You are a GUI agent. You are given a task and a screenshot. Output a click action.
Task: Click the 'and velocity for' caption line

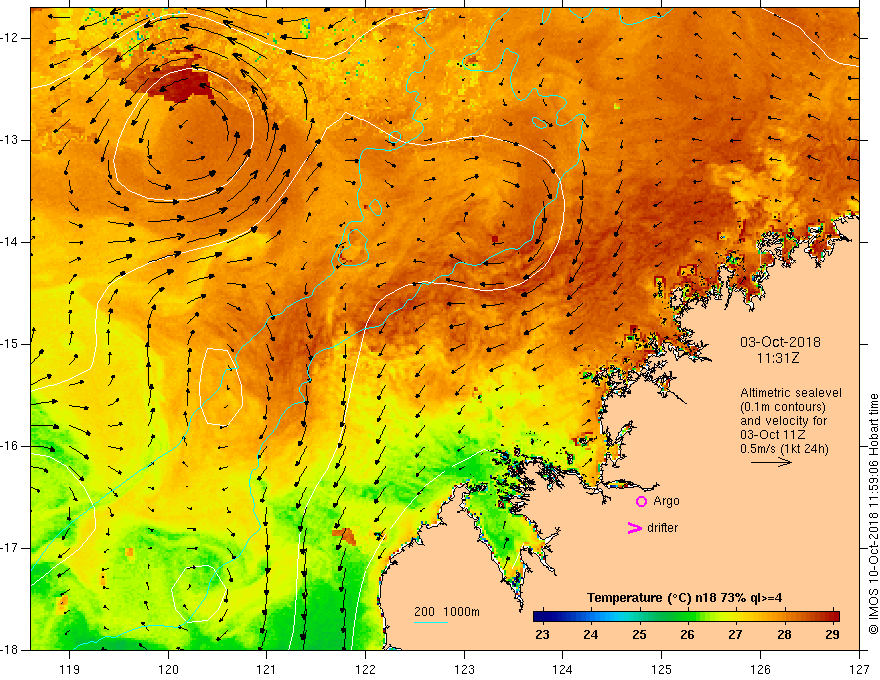tap(783, 421)
